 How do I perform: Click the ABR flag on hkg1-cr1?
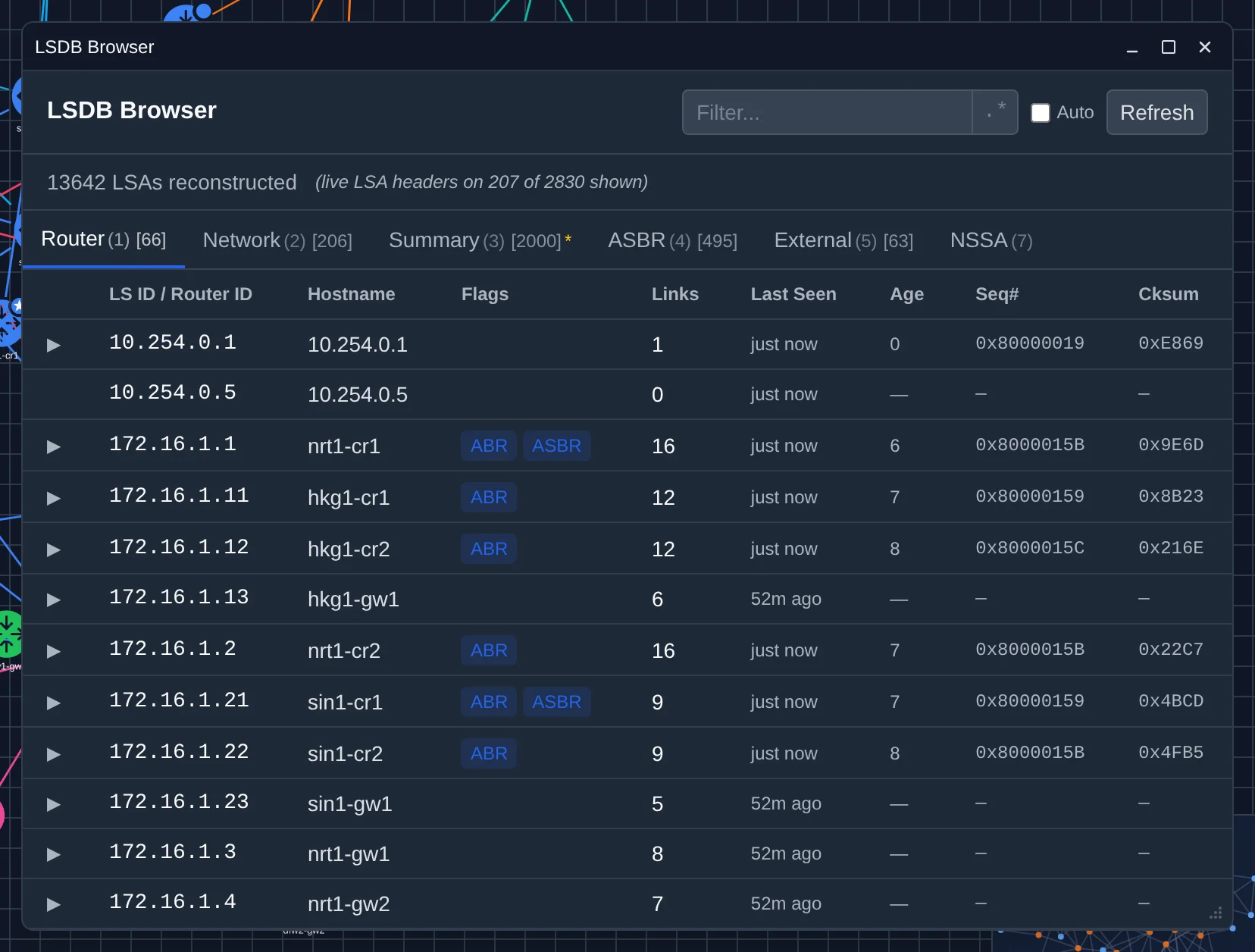tap(489, 497)
